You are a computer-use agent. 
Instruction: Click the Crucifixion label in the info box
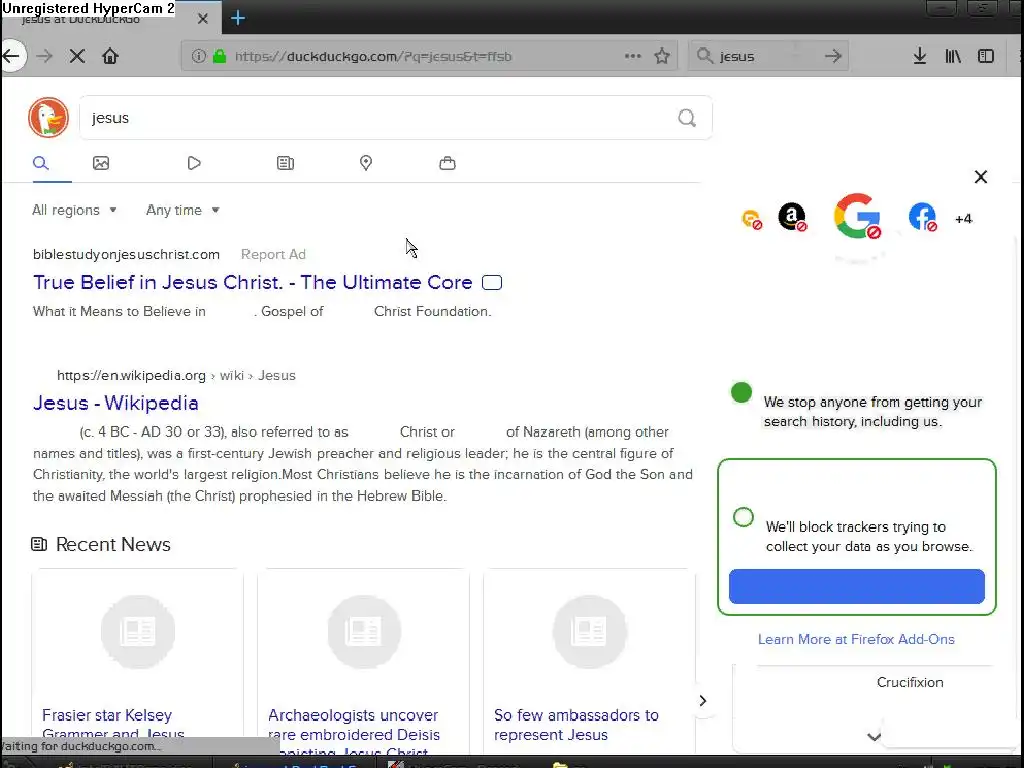[910, 682]
